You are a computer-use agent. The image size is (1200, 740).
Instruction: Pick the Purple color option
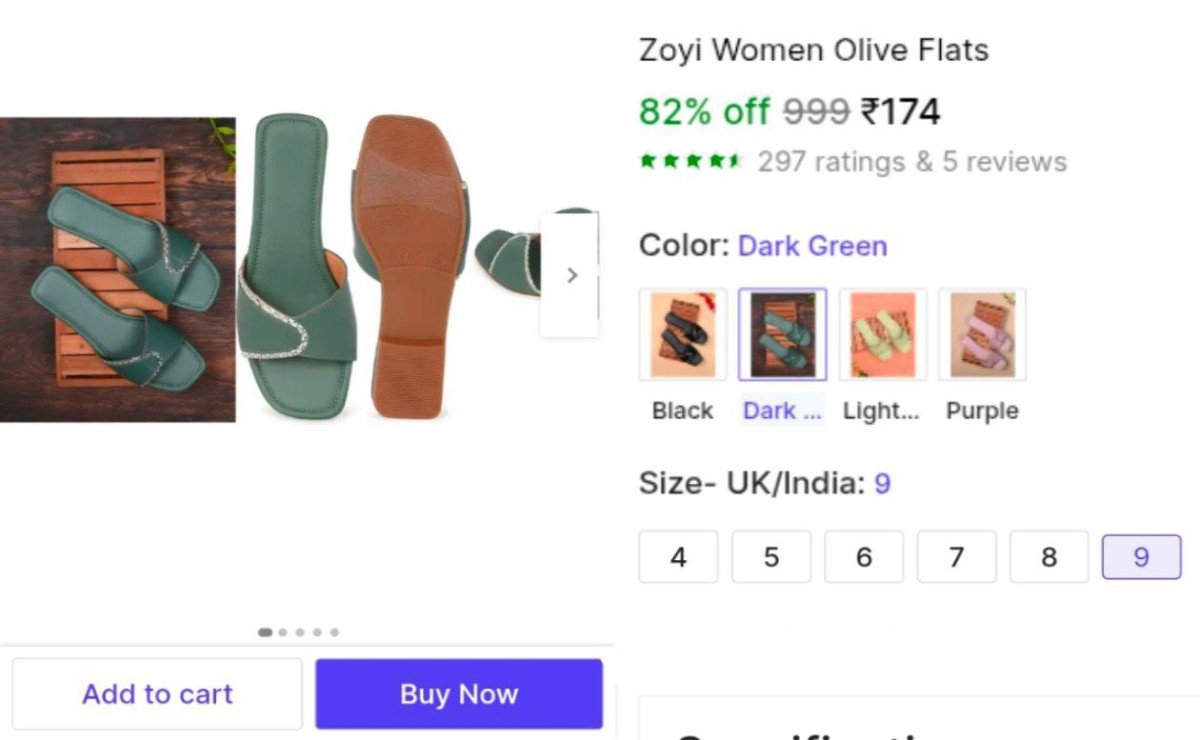(982, 334)
